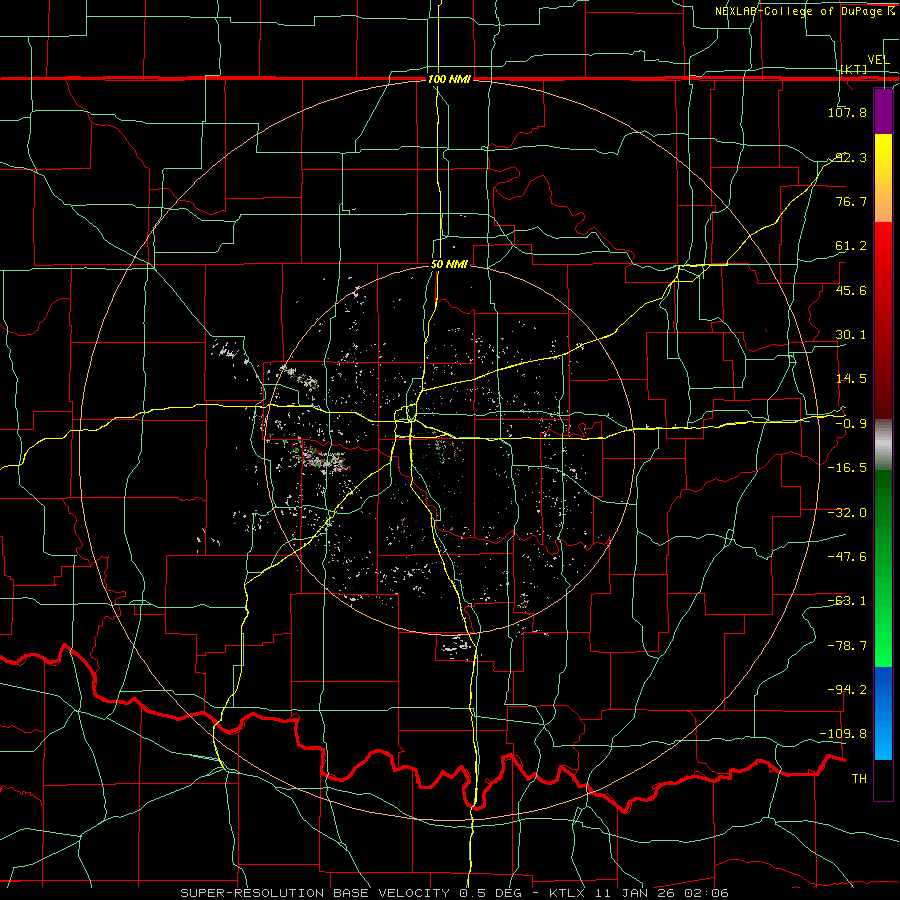Click the TH label on the legend
The image size is (900, 900).
tap(859, 779)
